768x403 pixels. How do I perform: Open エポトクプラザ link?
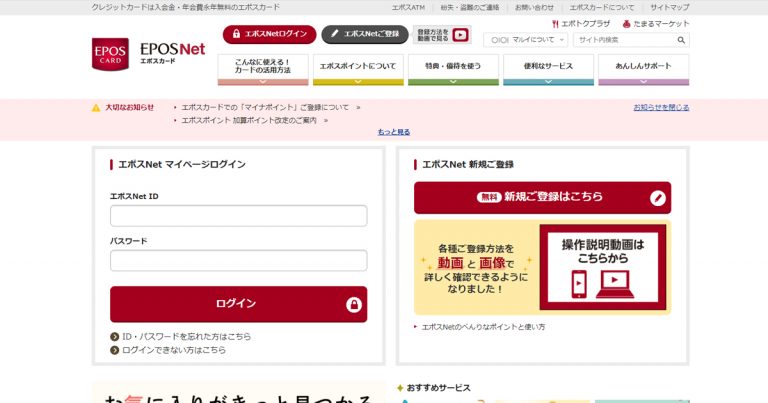[581, 24]
